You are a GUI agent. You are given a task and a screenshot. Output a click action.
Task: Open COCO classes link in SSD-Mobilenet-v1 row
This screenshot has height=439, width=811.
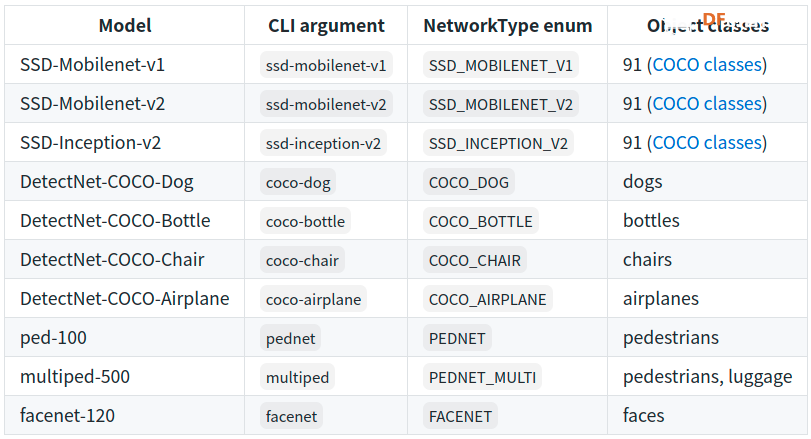(707, 65)
